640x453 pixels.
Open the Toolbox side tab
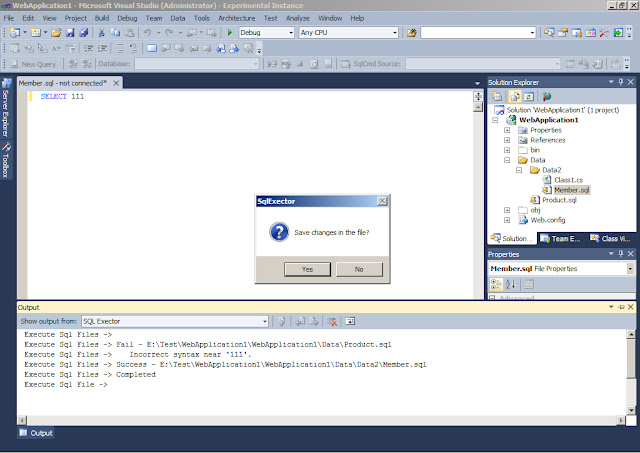(x=6, y=160)
